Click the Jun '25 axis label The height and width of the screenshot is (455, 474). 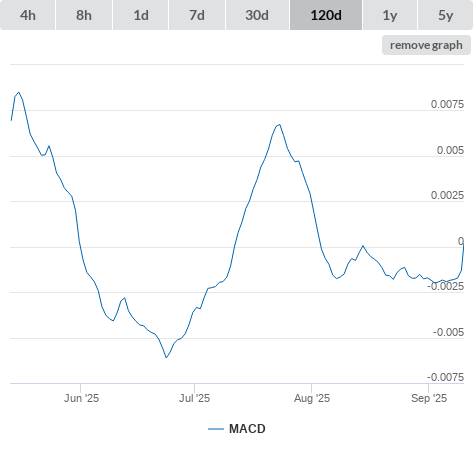tap(81, 398)
